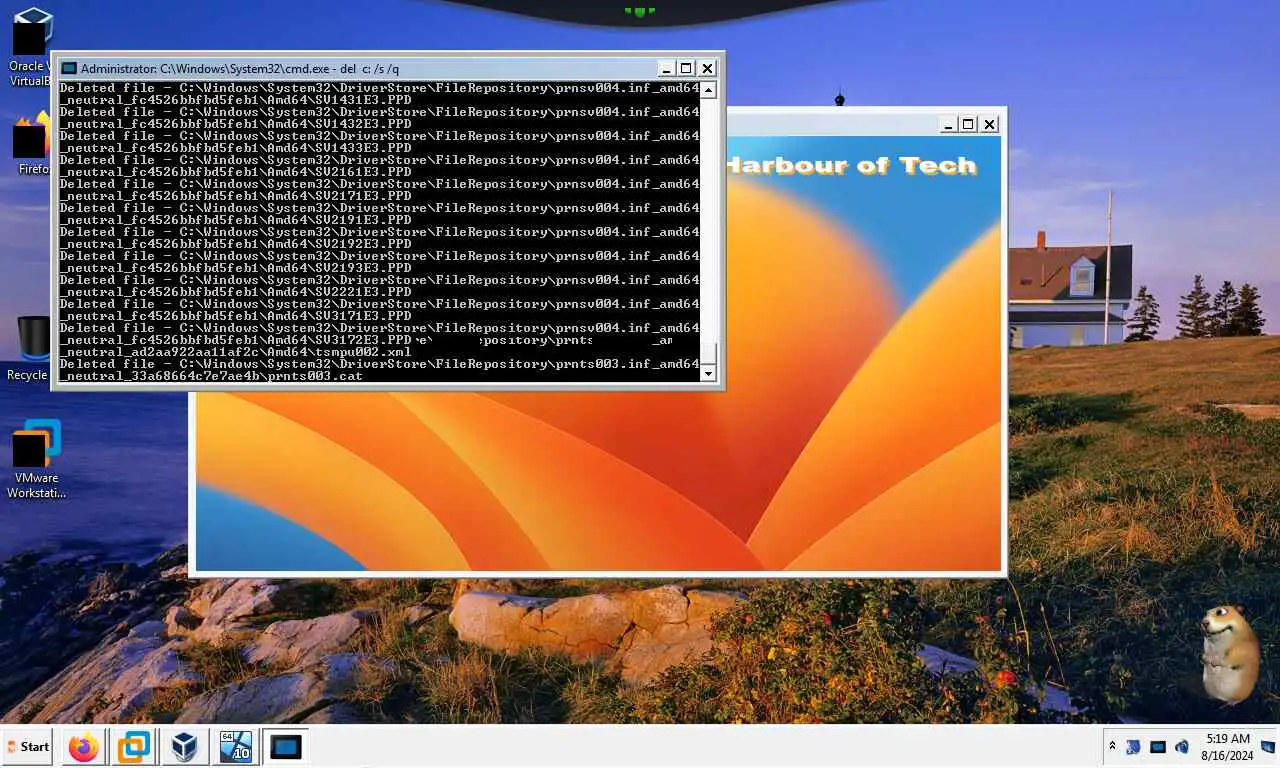This screenshot has width=1280, height=768.
Task: Open VMware Workstation taskbar icon
Action: coord(134,747)
